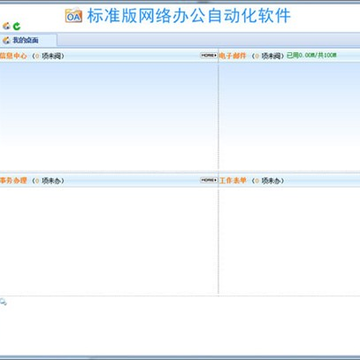Open the 事务办理 panel heading
The image size is (360, 360).
tap(13, 180)
